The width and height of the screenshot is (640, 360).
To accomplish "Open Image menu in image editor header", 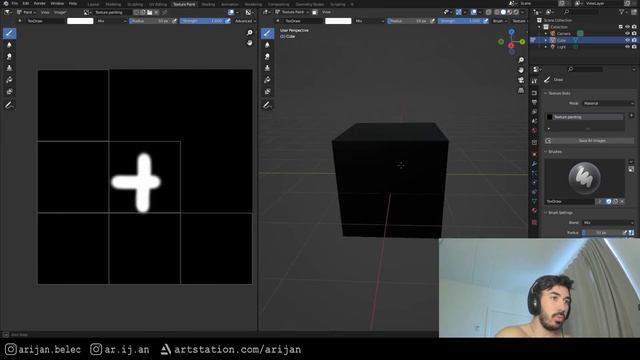I will [x=60, y=12].
